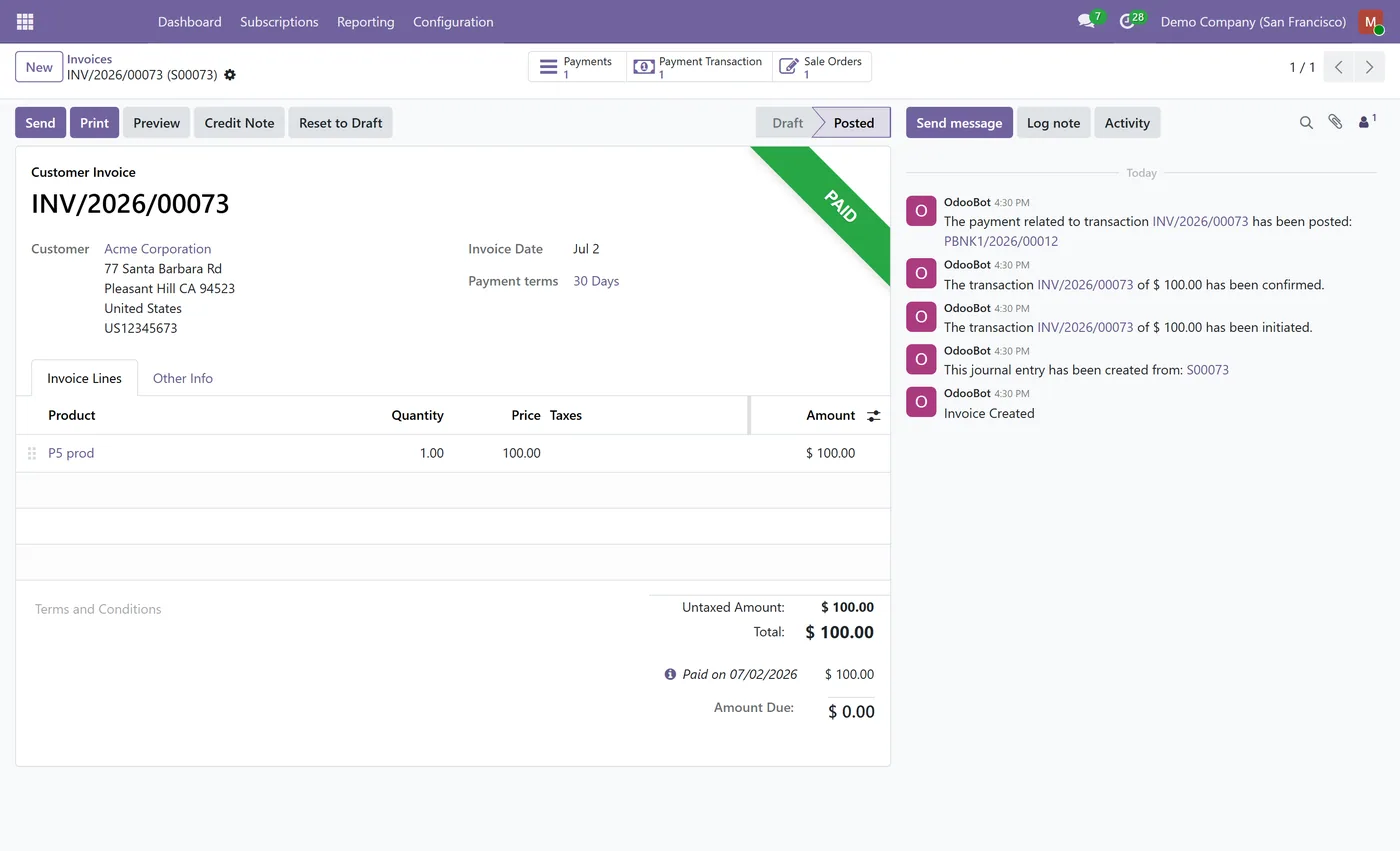Search chatter messages with the magnifier icon
Viewport: 1400px width, 851px height.
1306,122
